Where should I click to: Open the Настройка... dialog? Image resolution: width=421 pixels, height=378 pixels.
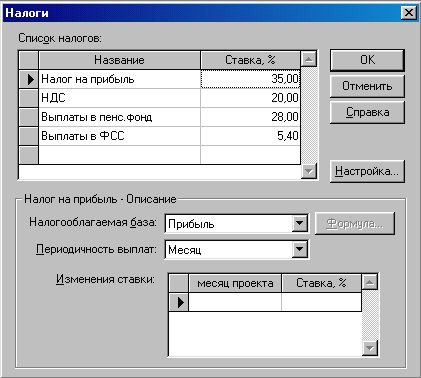[x=367, y=171]
